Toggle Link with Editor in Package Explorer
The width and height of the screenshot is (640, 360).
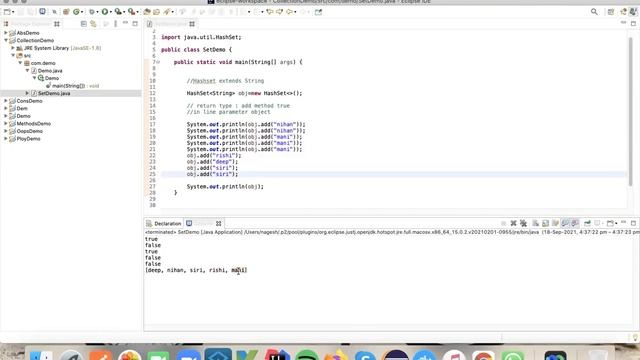93,24
